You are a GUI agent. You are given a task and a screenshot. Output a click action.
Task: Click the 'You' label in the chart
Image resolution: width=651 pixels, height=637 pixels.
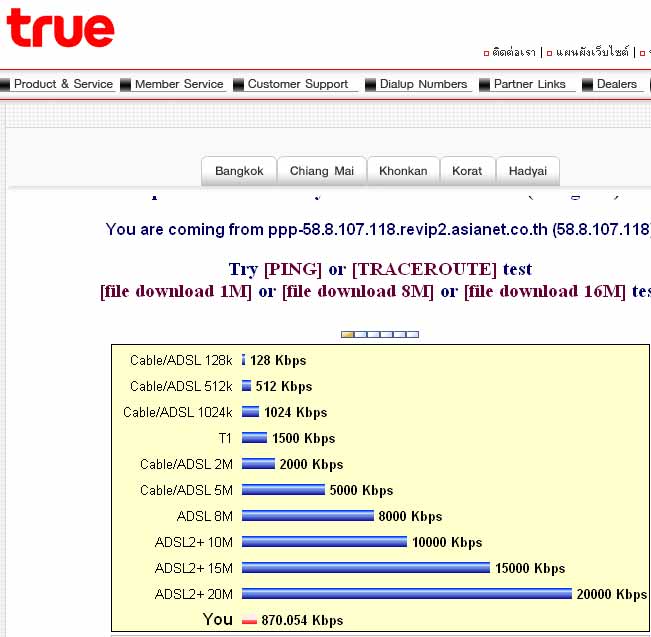[x=218, y=619]
